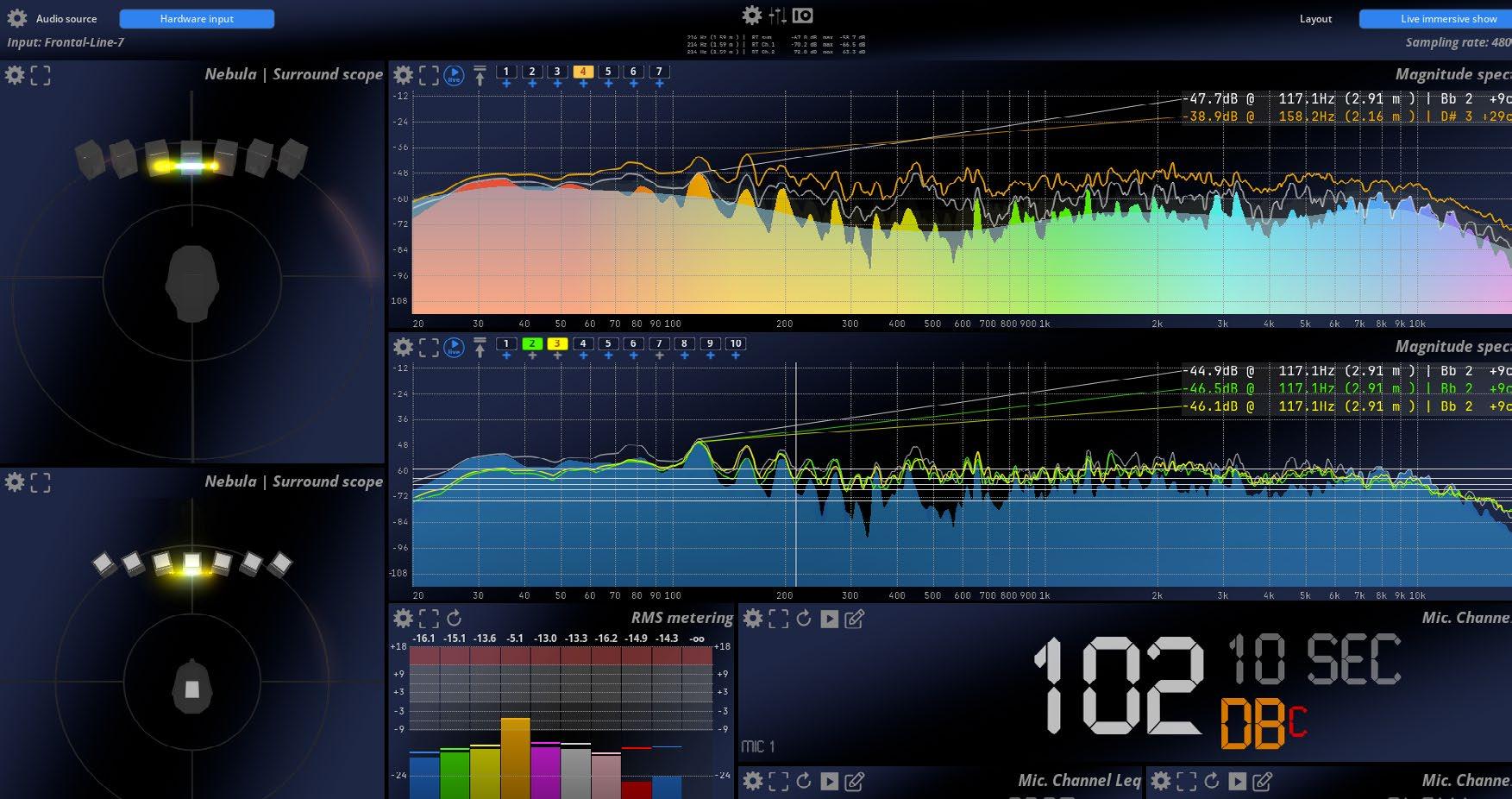This screenshot has width=1512, height=799.
Task: Click the 102 dB level readout
Action: (1120, 688)
